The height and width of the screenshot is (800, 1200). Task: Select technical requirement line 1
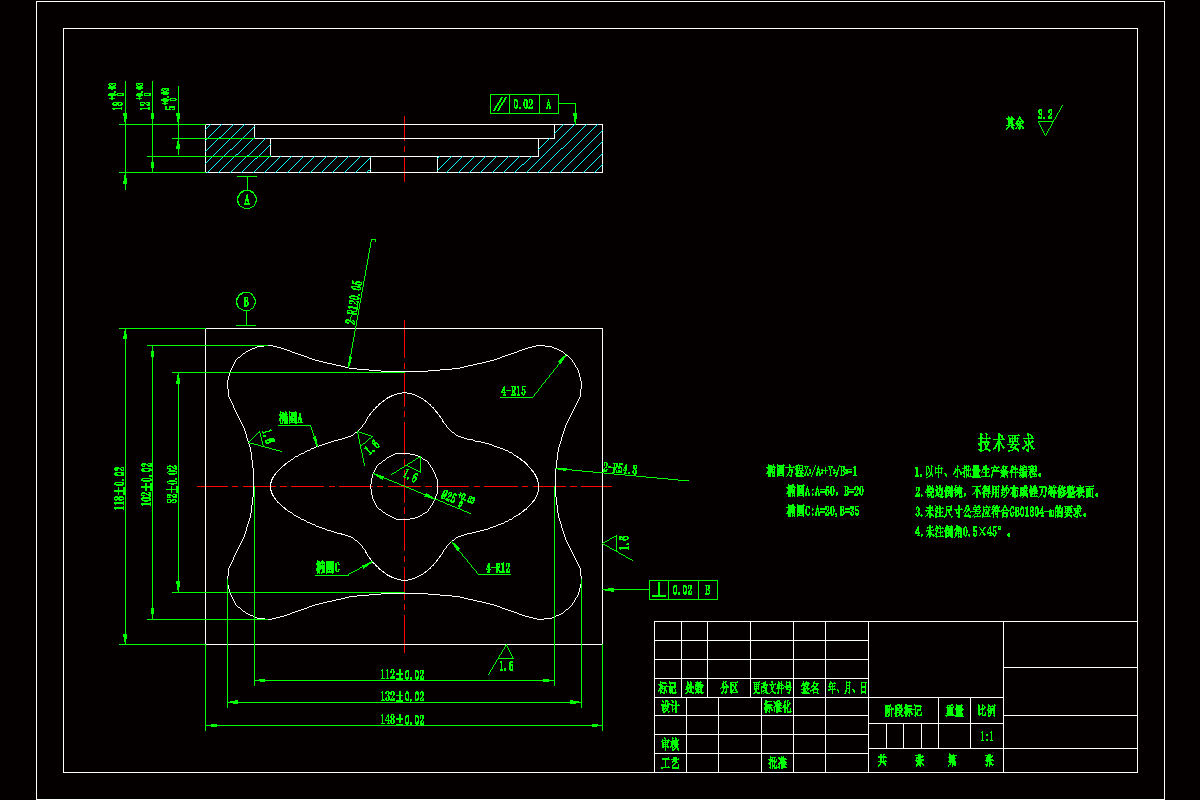tap(978, 471)
